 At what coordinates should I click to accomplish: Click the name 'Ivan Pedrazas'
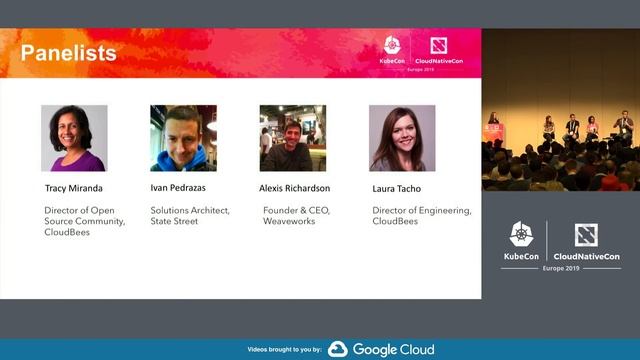tap(178, 188)
